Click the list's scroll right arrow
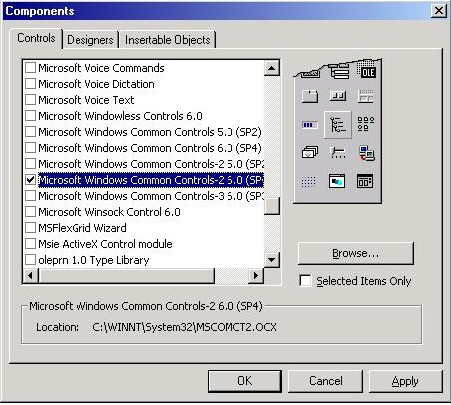 256,276
